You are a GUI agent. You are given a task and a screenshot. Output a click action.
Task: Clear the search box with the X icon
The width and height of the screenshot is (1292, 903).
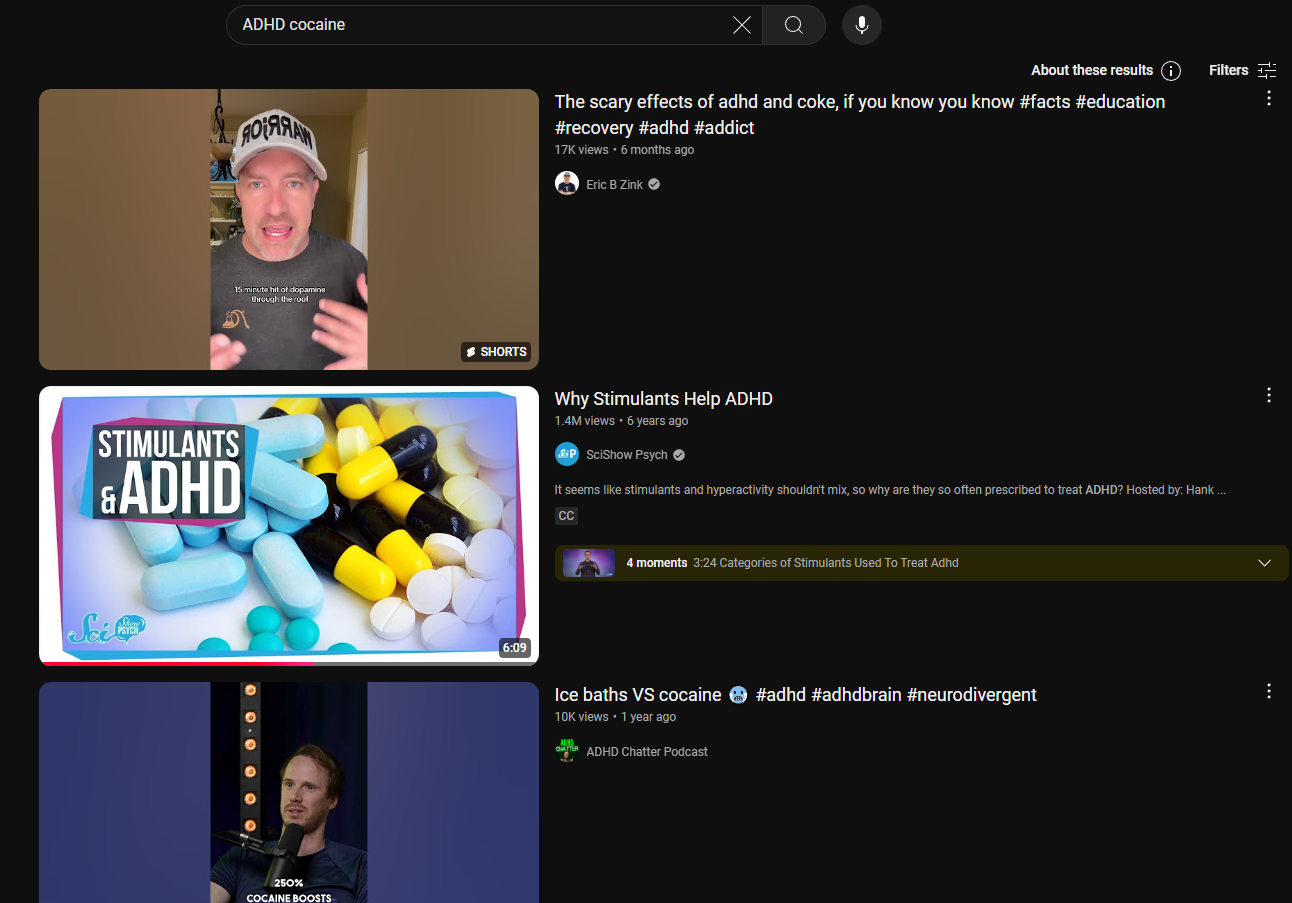point(742,25)
